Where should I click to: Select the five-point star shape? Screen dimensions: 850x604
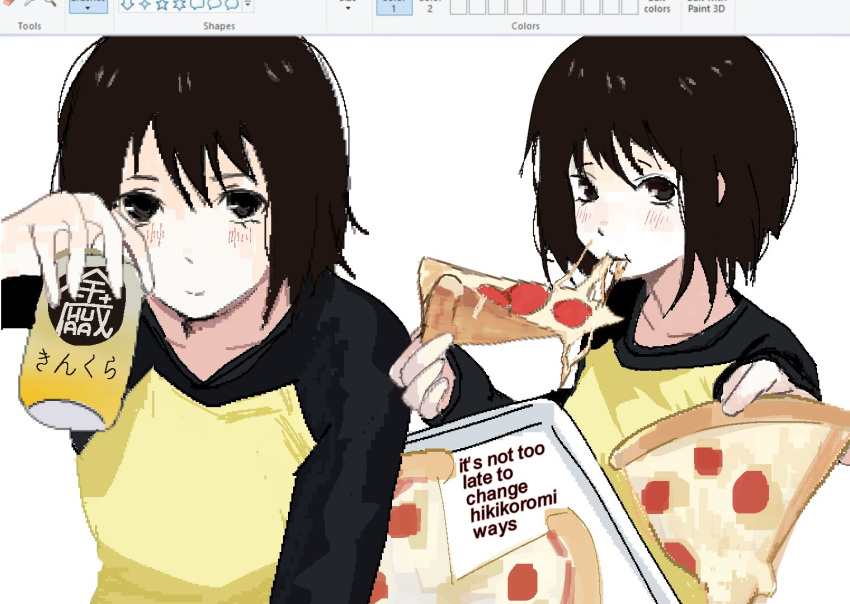click(x=162, y=6)
